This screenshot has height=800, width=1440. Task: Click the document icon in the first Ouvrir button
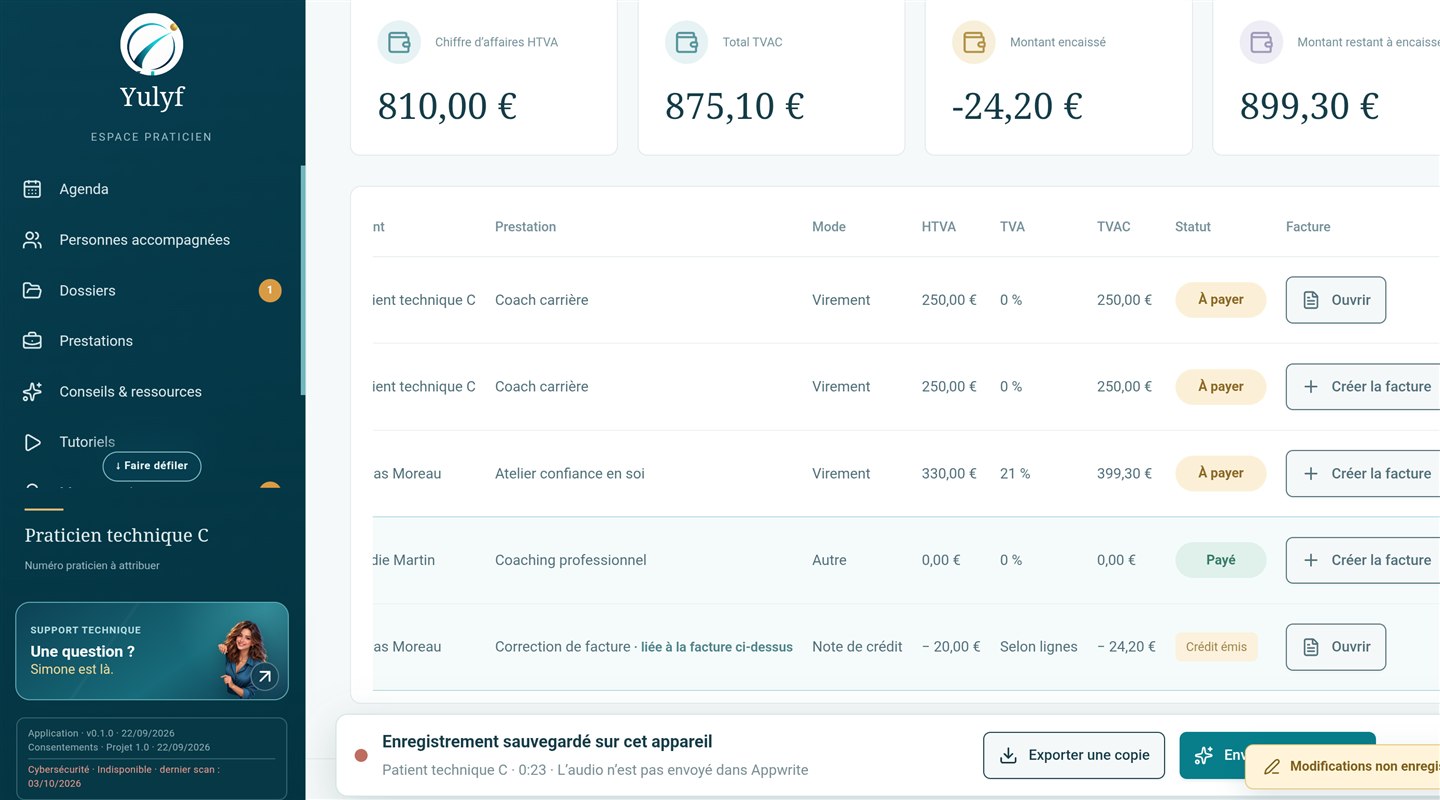(1311, 300)
